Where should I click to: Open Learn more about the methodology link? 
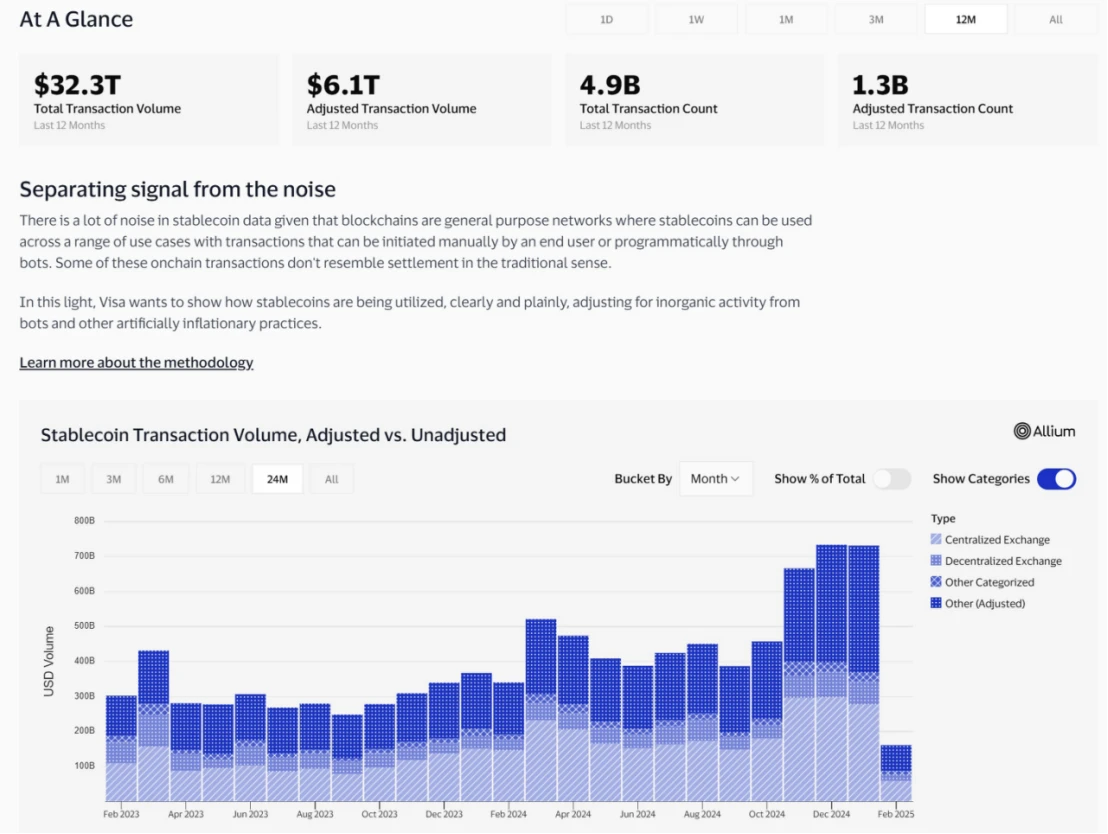(136, 363)
